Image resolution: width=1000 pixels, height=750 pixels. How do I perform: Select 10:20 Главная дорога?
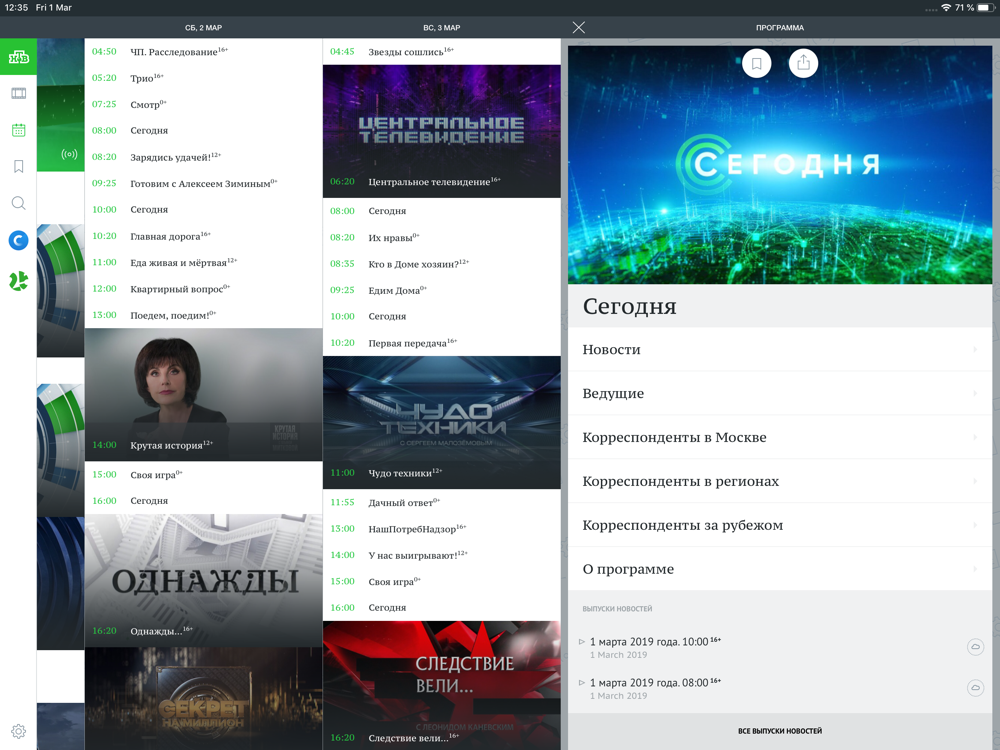click(203, 236)
